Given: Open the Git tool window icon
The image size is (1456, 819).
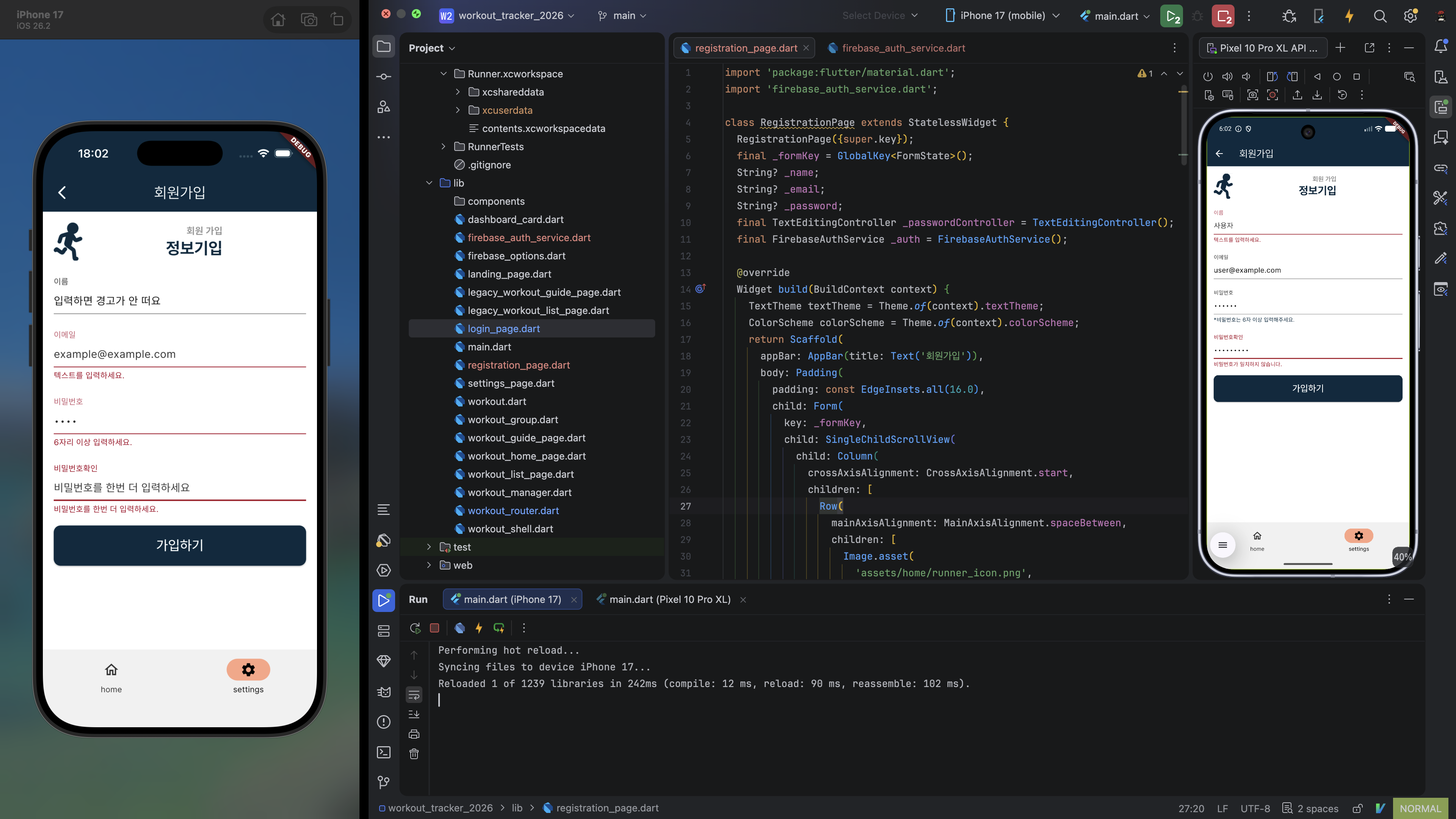Looking at the screenshot, I should click(x=384, y=782).
